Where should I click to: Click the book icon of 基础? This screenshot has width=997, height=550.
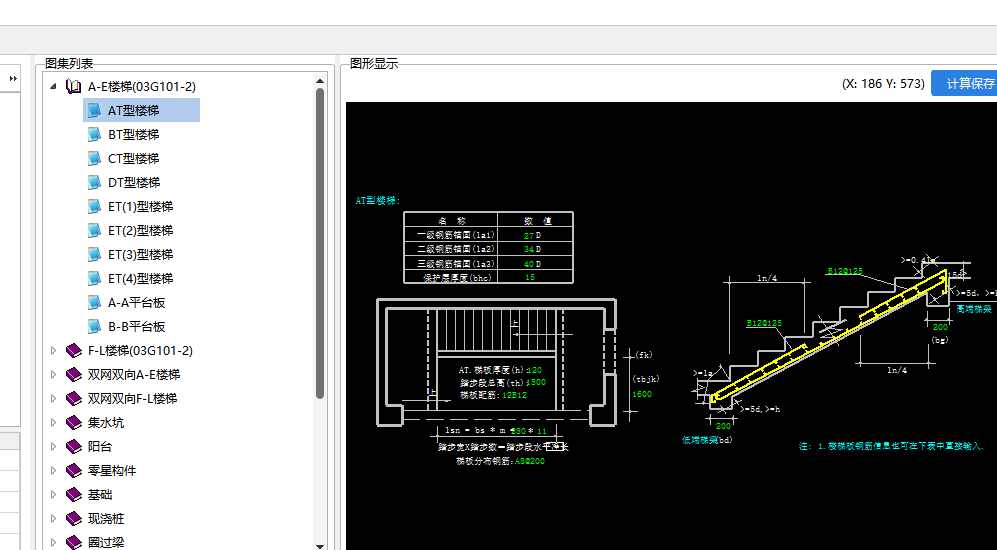pyautogui.click(x=74, y=495)
